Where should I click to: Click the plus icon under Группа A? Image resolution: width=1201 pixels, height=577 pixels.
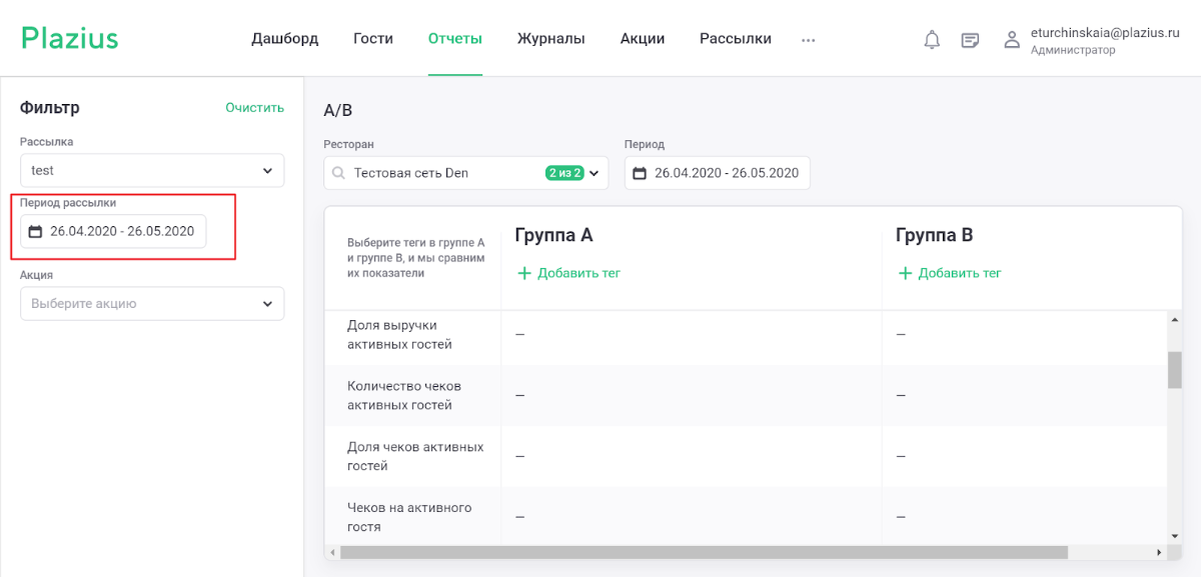524,273
